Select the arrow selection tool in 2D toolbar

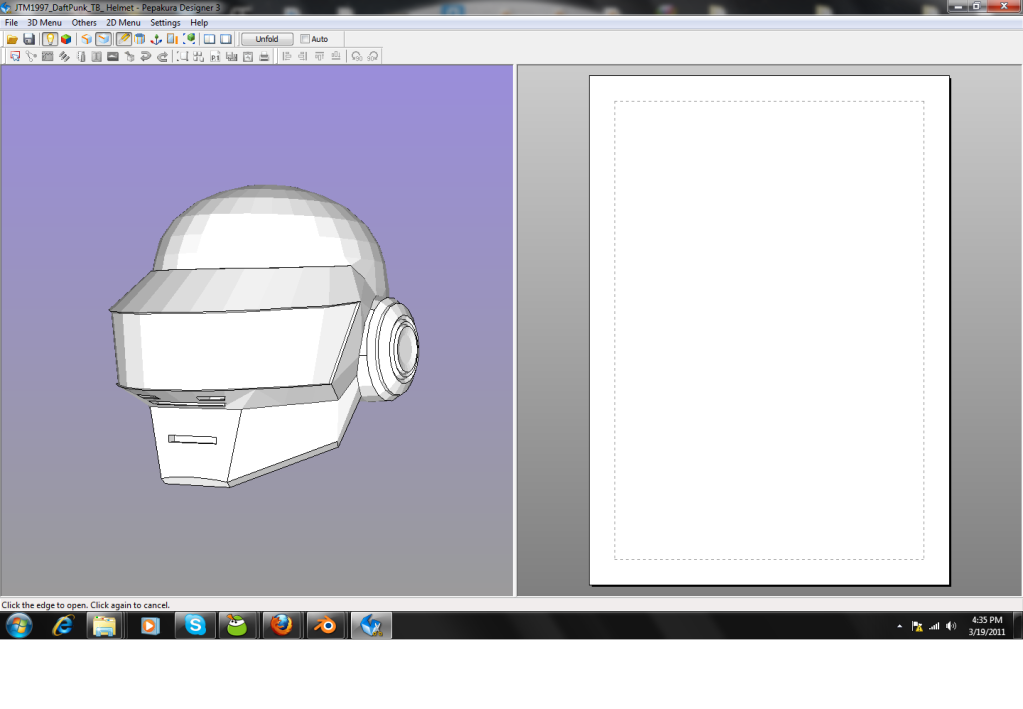click(x=15, y=57)
